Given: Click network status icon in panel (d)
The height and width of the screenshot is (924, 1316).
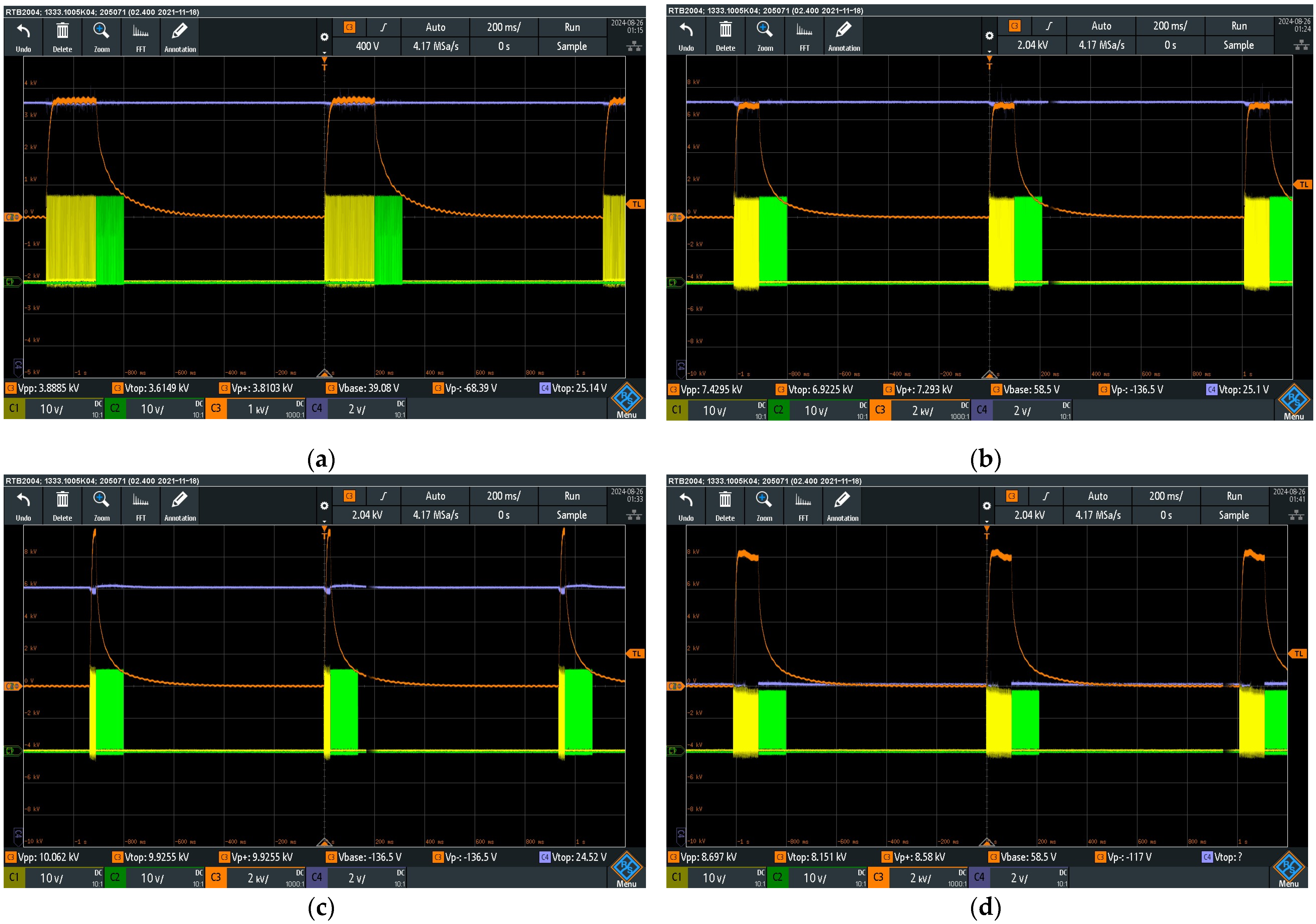Looking at the screenshot, I should coord(1296,516).
